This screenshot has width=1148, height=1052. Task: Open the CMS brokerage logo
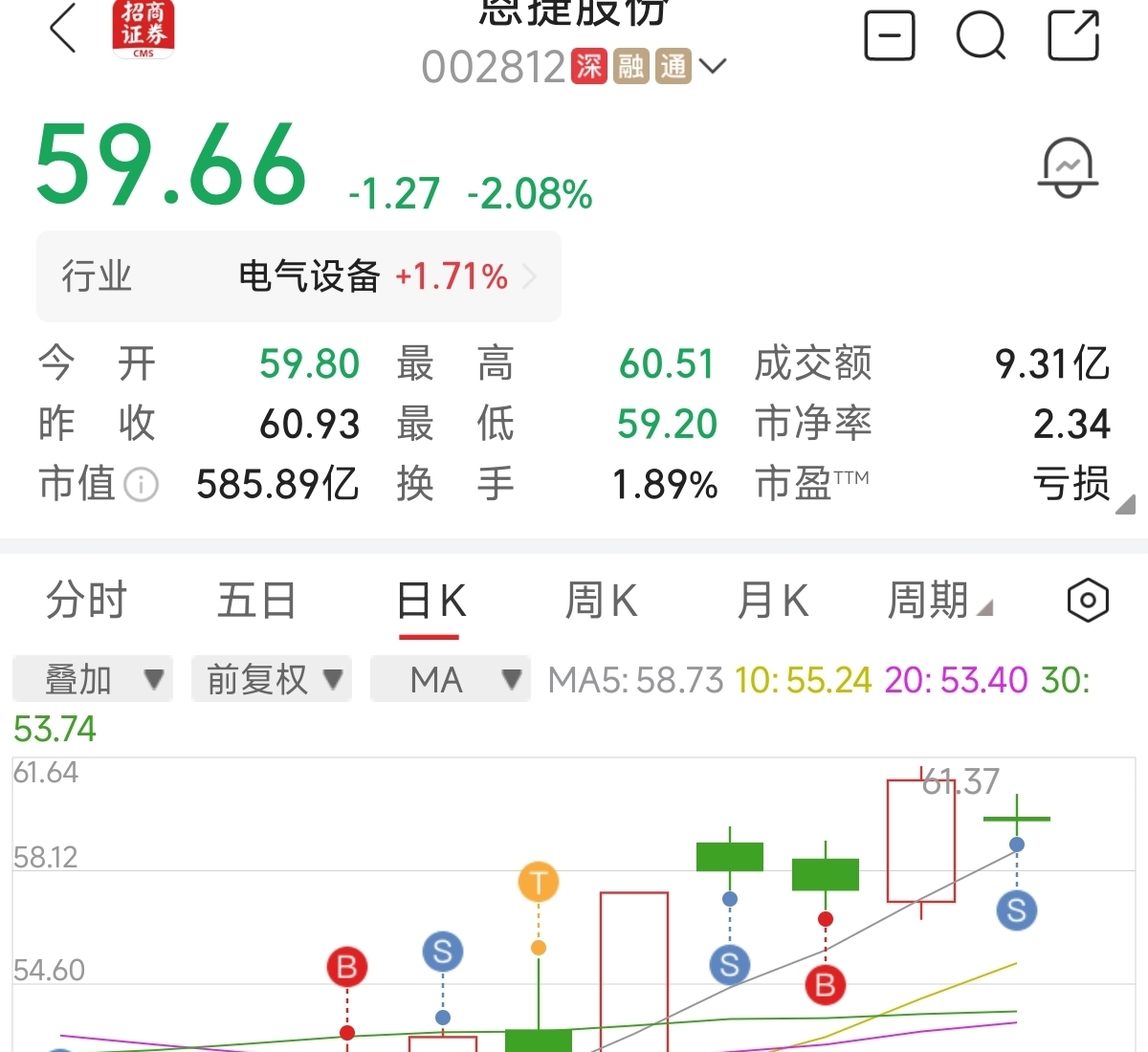tap(143, 29)
